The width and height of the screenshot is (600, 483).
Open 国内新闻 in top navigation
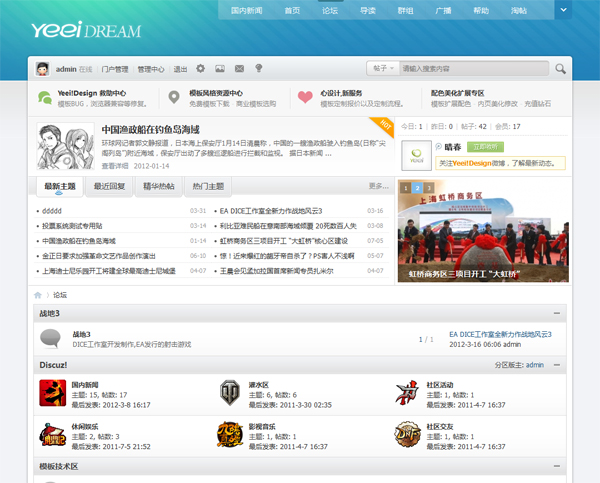[246, 11]
